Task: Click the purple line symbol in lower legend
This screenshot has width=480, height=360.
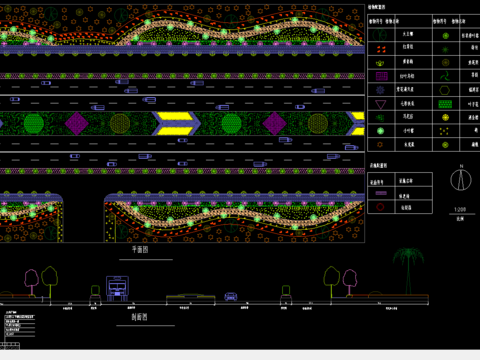Action: [381, 193]
